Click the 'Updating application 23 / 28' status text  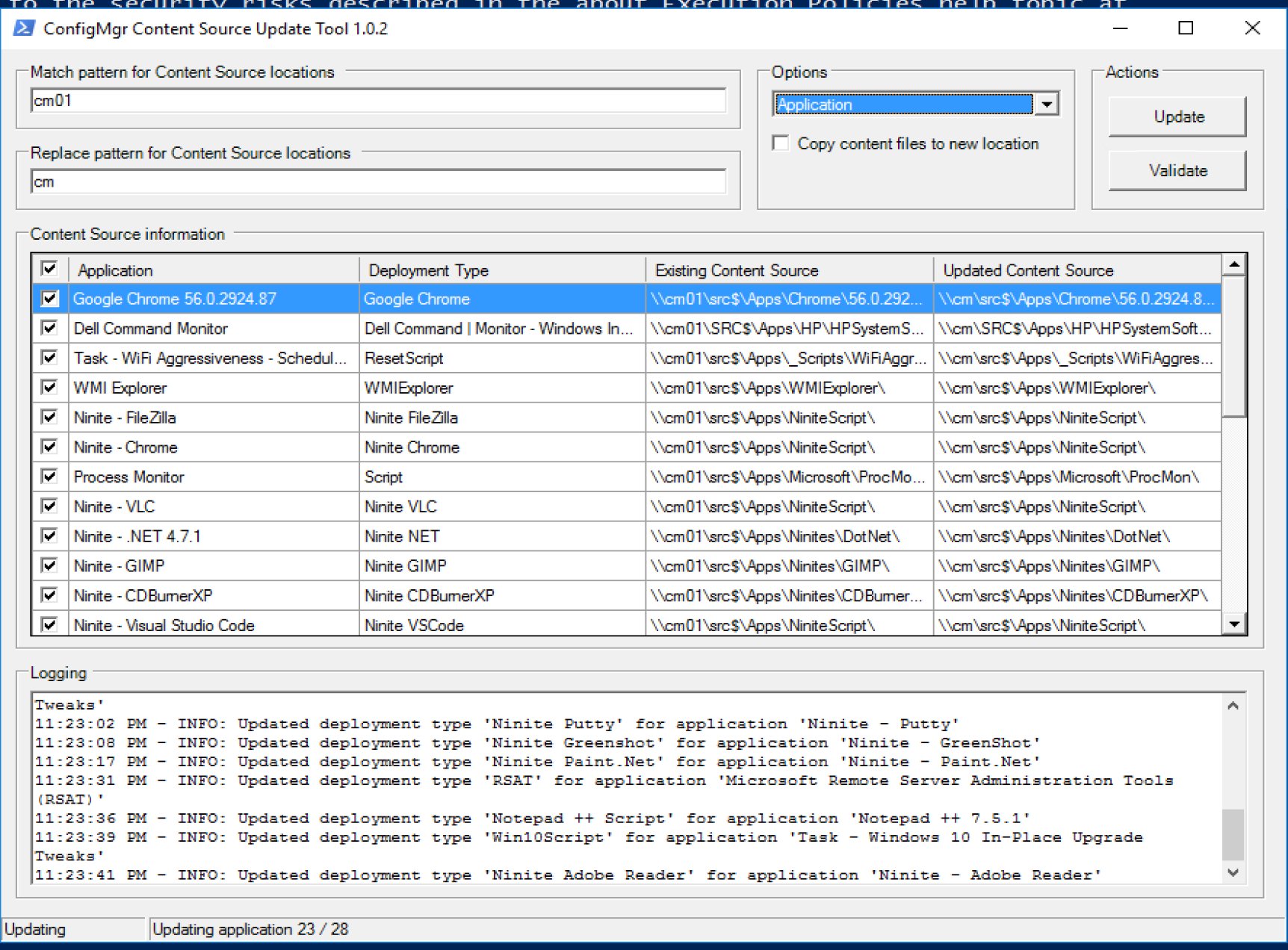click(250, 929)
